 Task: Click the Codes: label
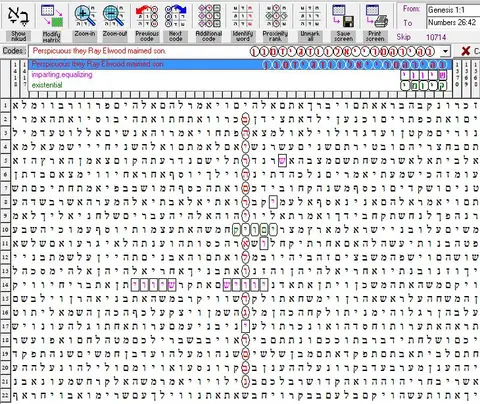[14, 51]
